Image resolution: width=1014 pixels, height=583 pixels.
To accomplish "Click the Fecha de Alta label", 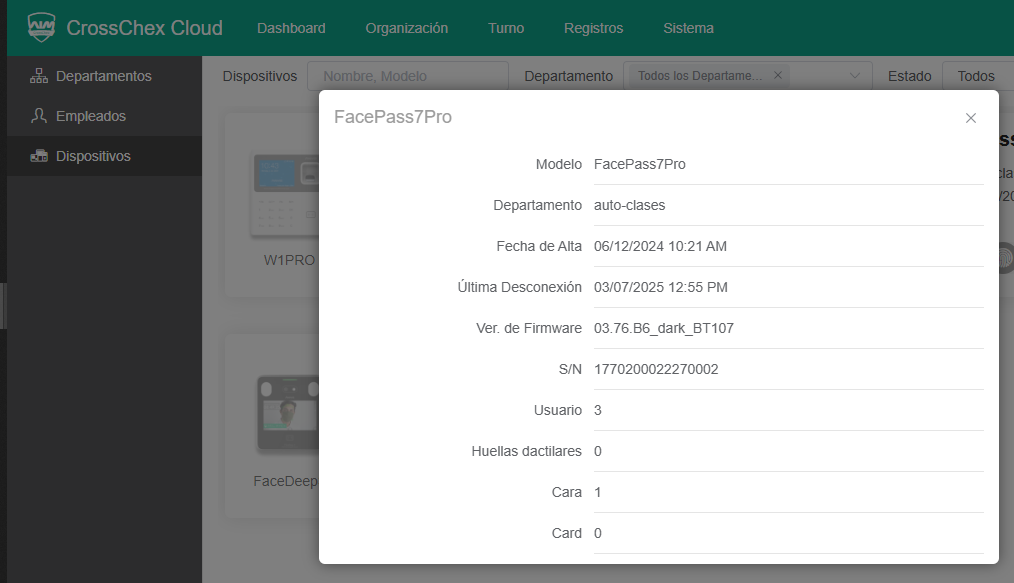I will (x=539, y=246).
